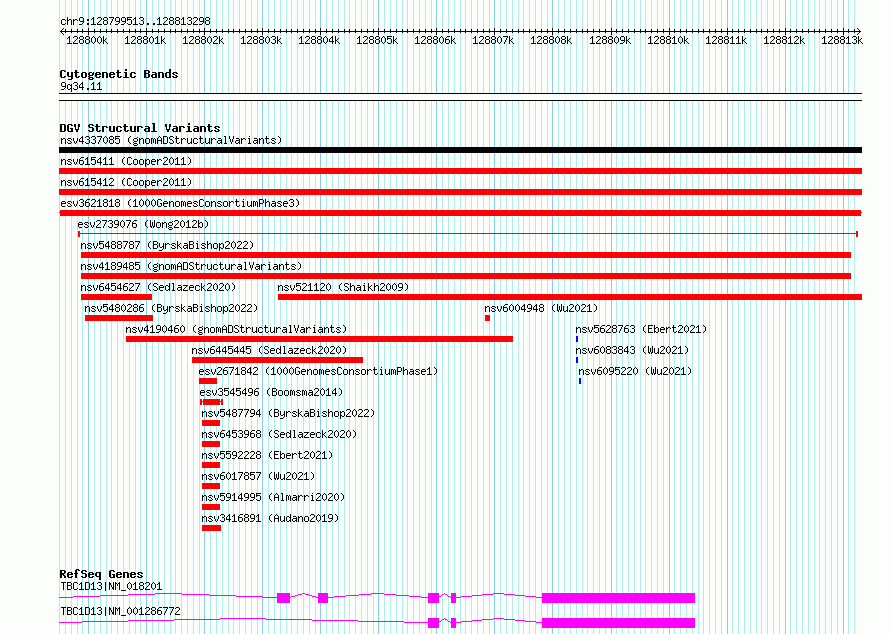This screenshot has height=634, width=890.
Task: Select nsv3416891 (Audano2019) label
Action: pyautogui.click(x=270, y=518)
